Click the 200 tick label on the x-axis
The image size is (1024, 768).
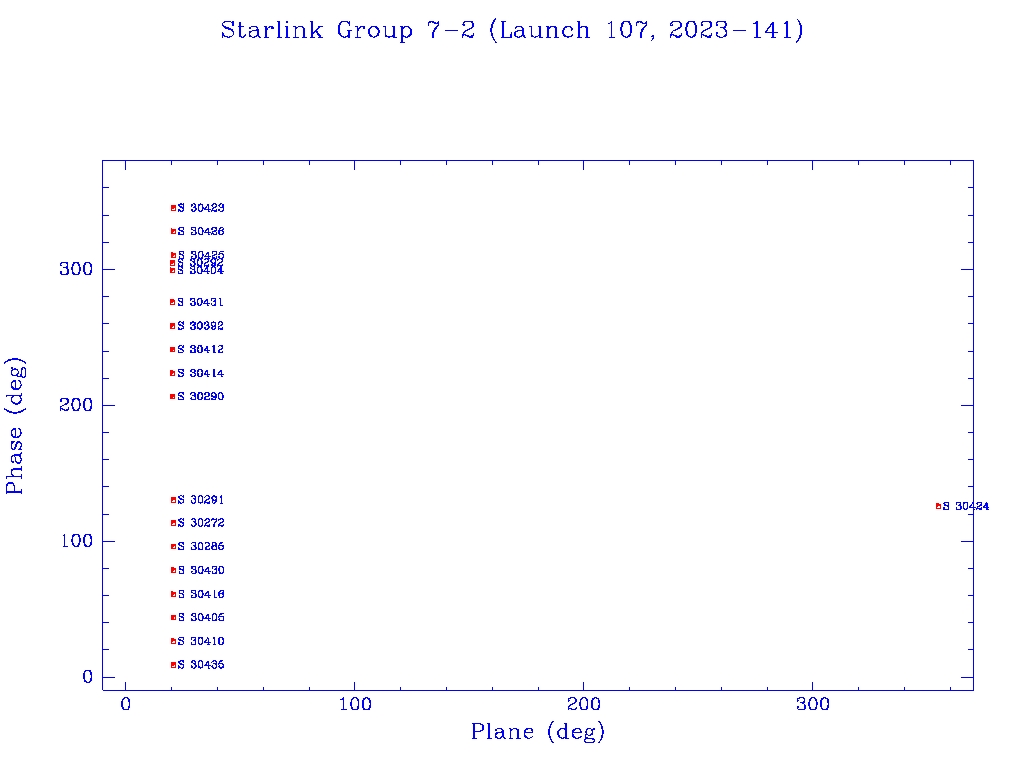point(584,705)
